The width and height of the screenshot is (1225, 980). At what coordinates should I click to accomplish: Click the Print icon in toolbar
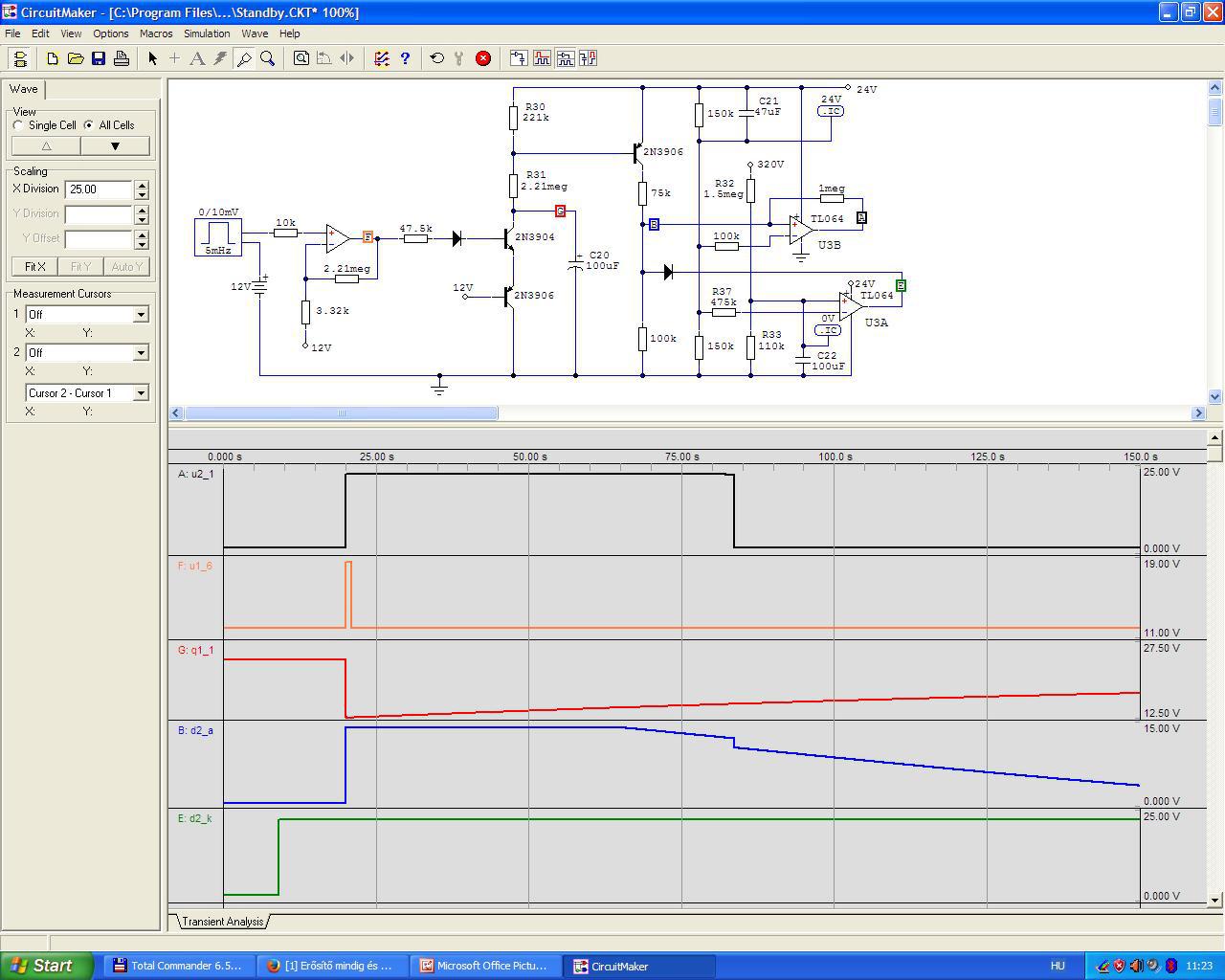[x=122, y=58]
